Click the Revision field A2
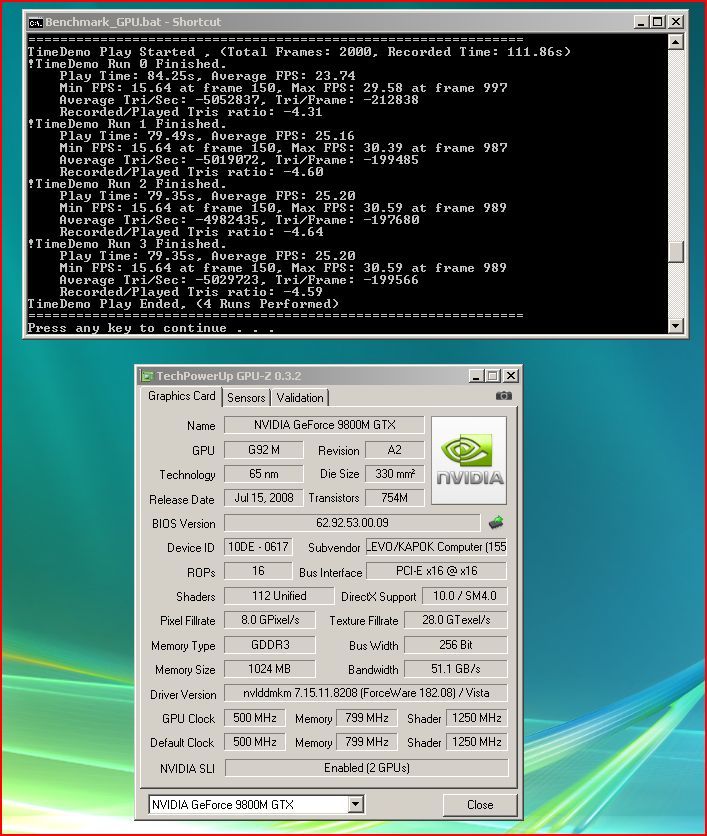The height and width of the screenshot is (836, 707). [x=395, y=450]
